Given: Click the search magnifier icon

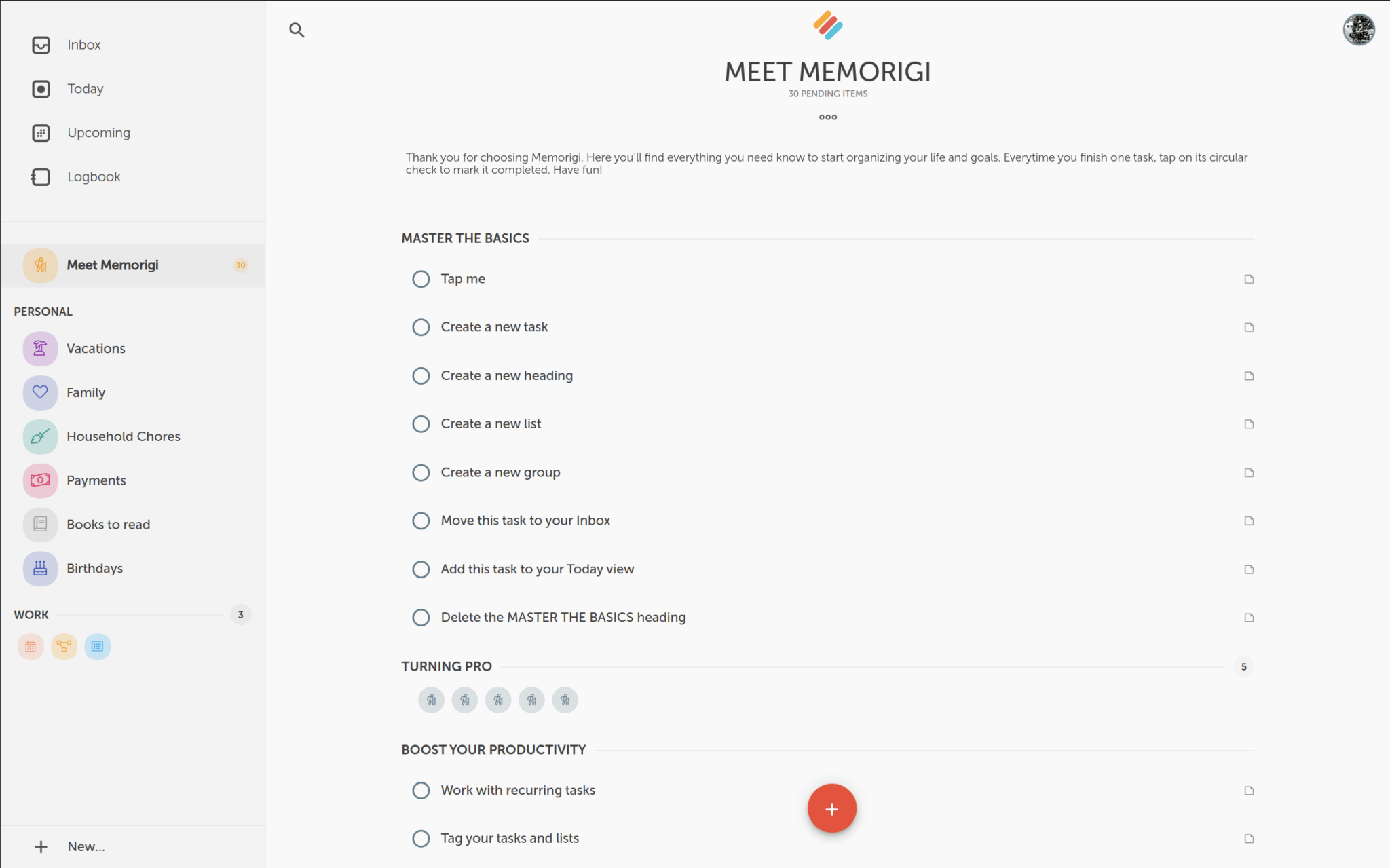Looking at the screenshot, I should pyautogui.click(x=297, y=30).
